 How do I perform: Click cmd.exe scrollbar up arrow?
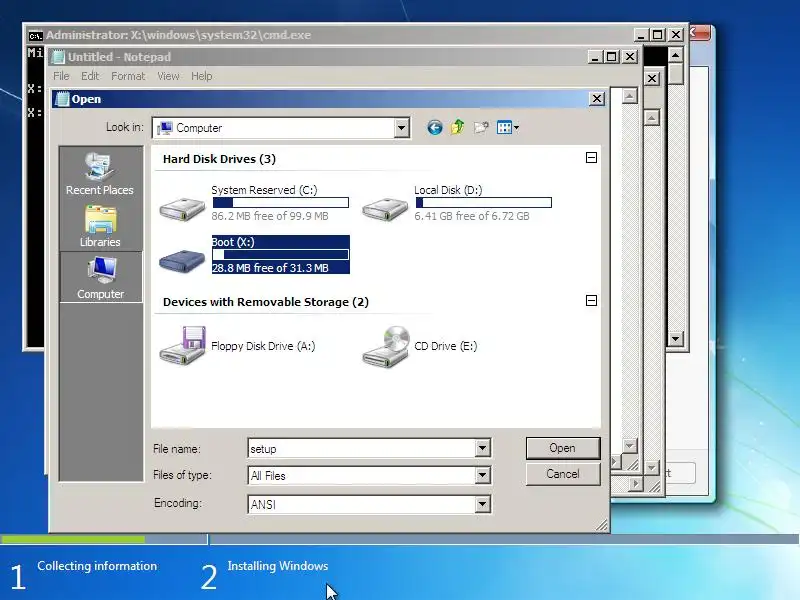coord(676,55)
